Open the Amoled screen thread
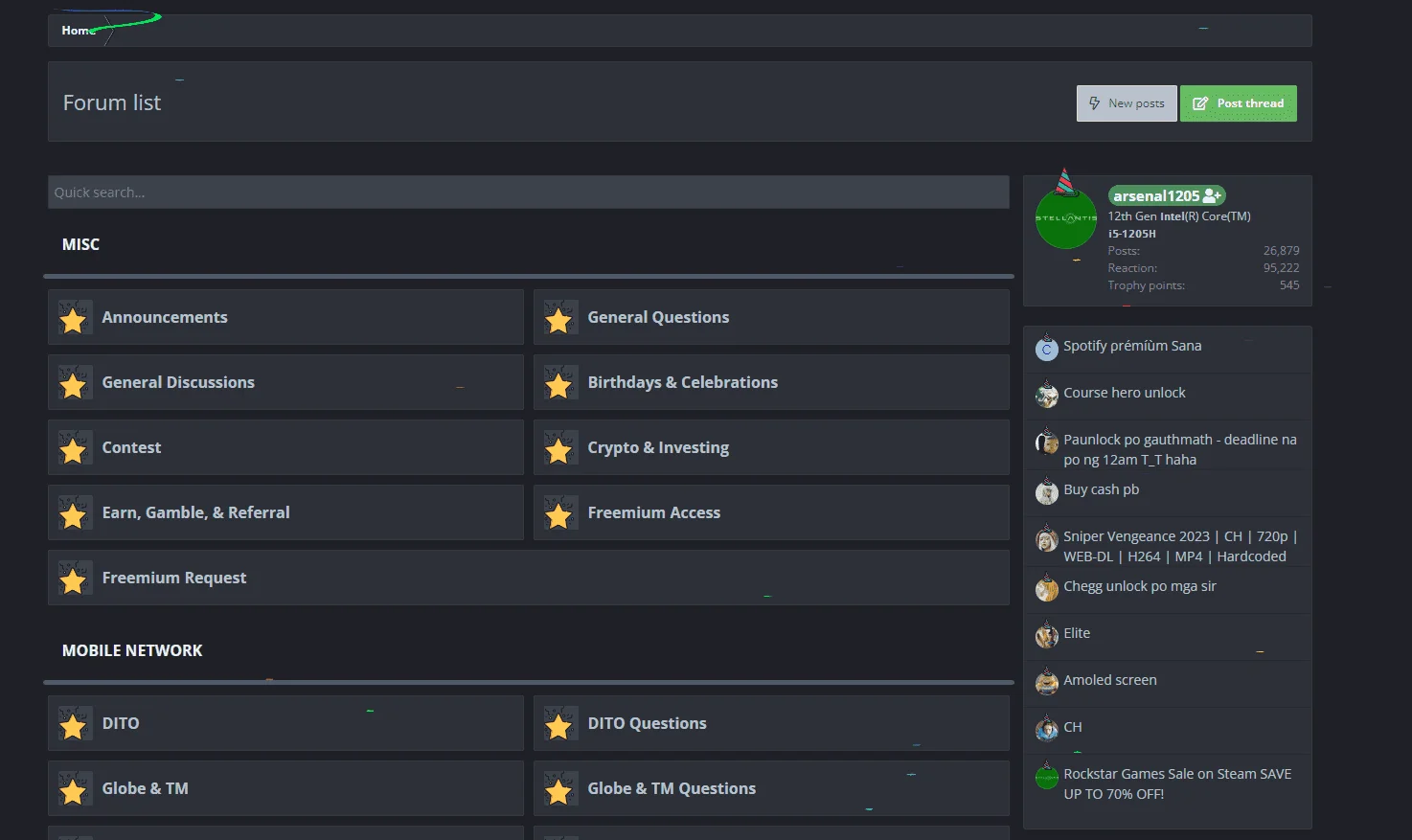Screen dimensions: 1412x840 coord(1110,680)
